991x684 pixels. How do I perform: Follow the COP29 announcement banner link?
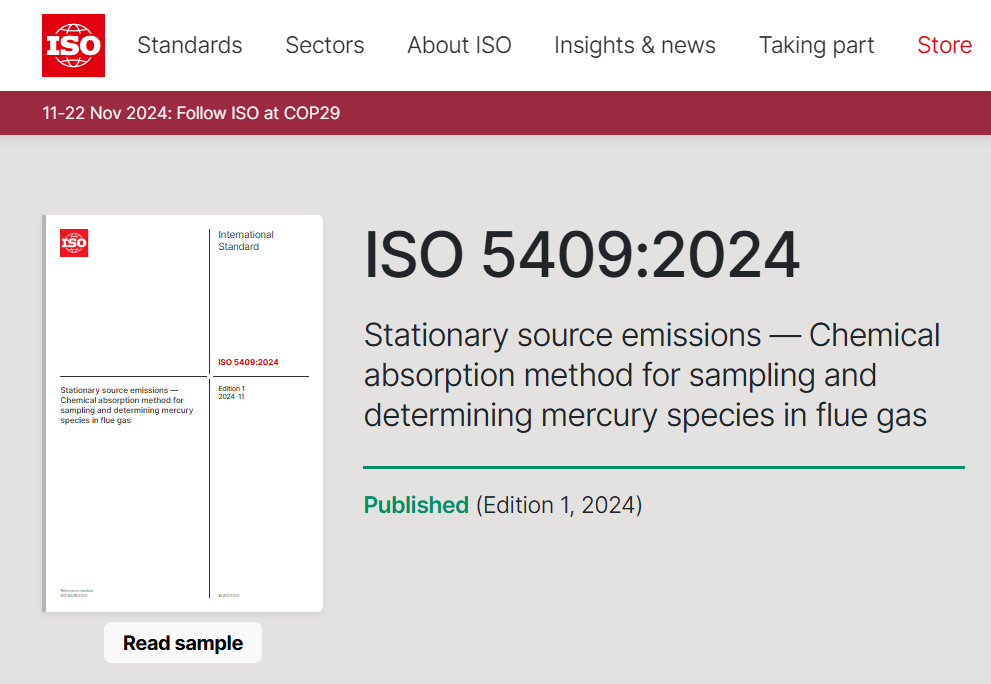(x=191, y=113)
